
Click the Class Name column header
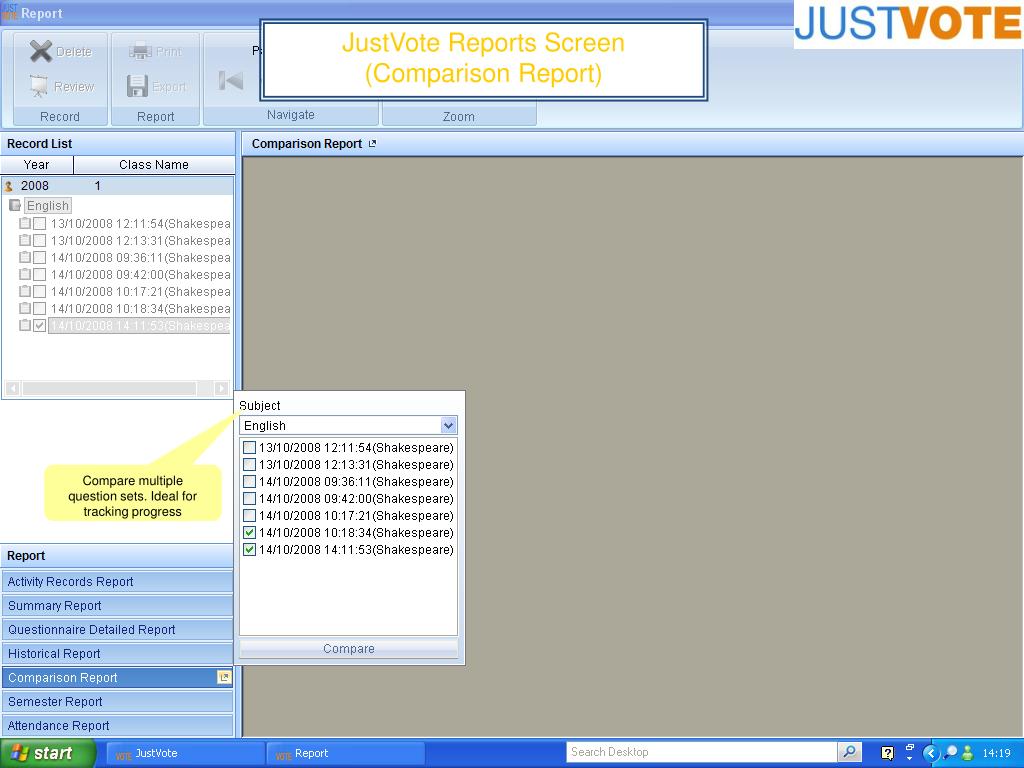click(154, 165)
